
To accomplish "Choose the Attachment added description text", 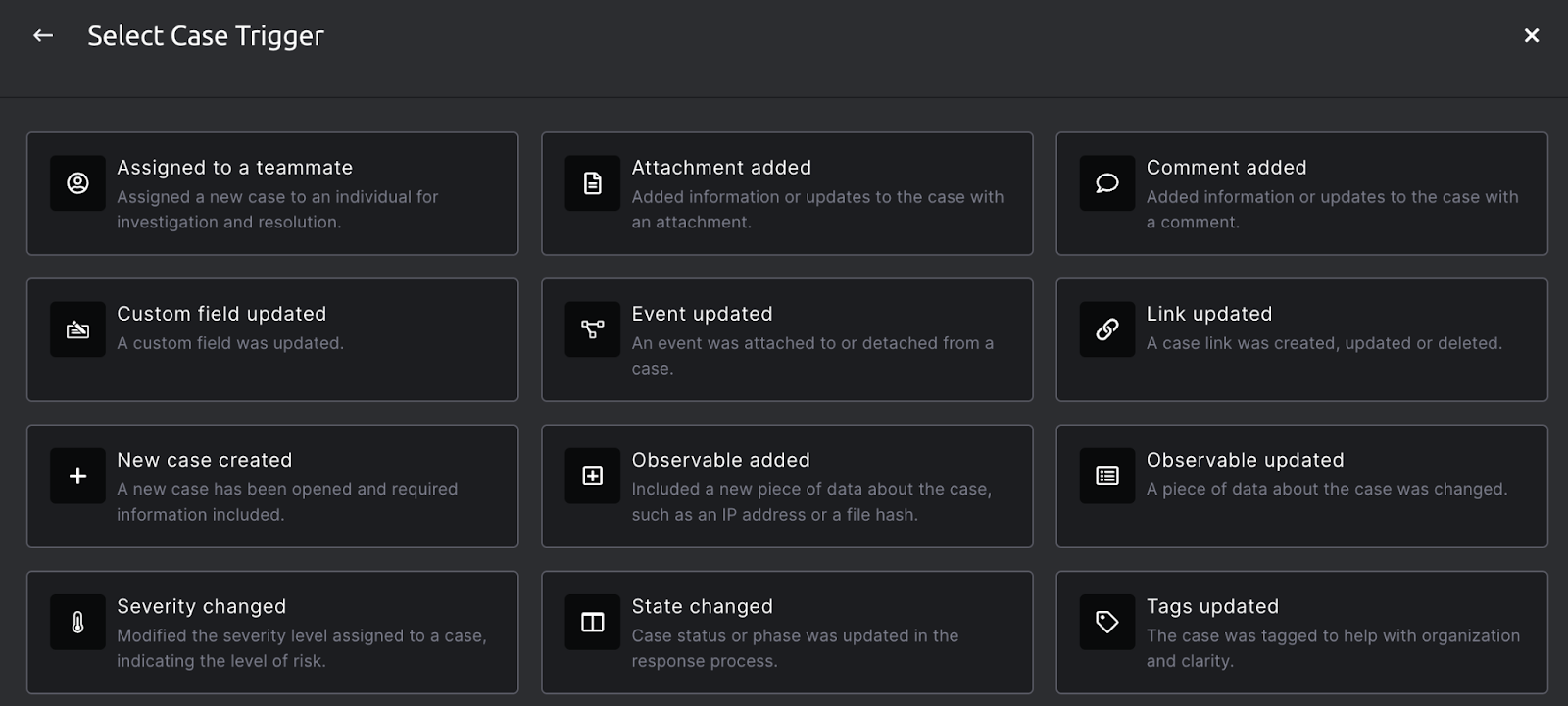I will coord(816,209).
